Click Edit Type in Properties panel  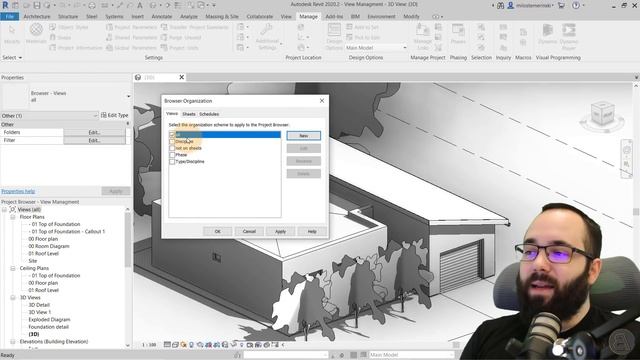point(115,116)
